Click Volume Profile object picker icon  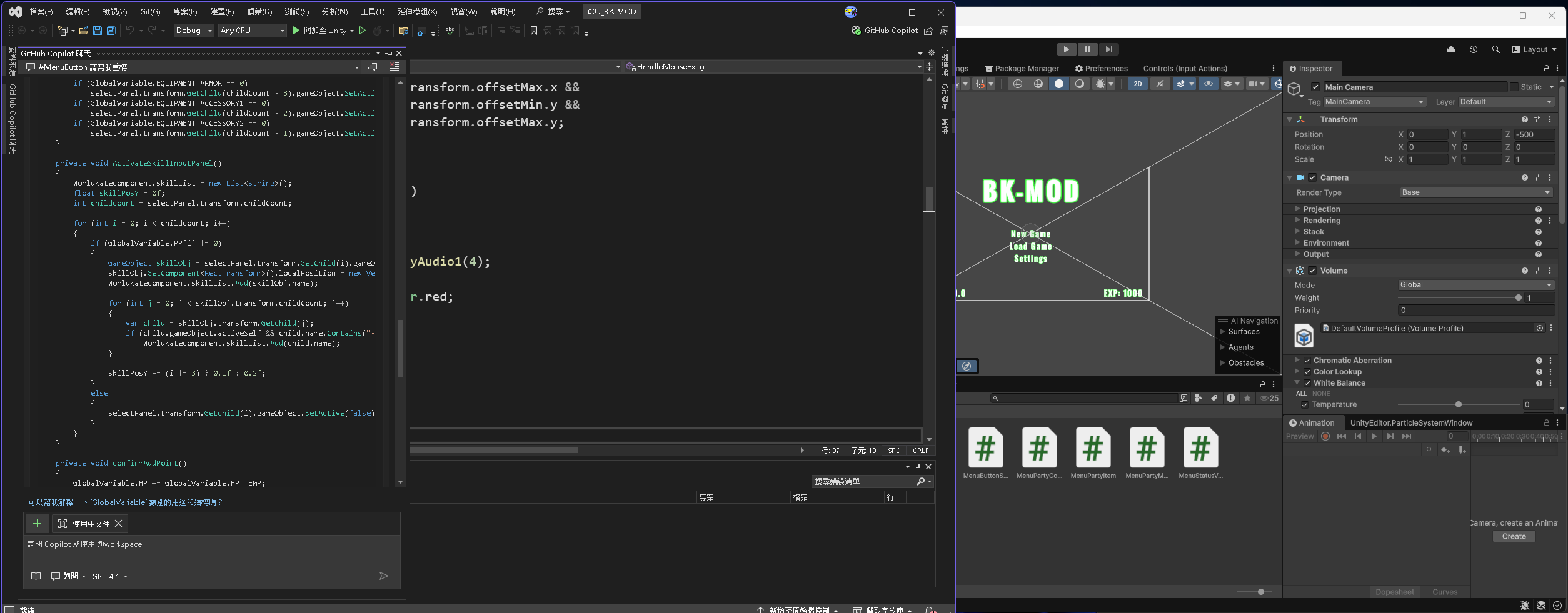(1540, 328)
